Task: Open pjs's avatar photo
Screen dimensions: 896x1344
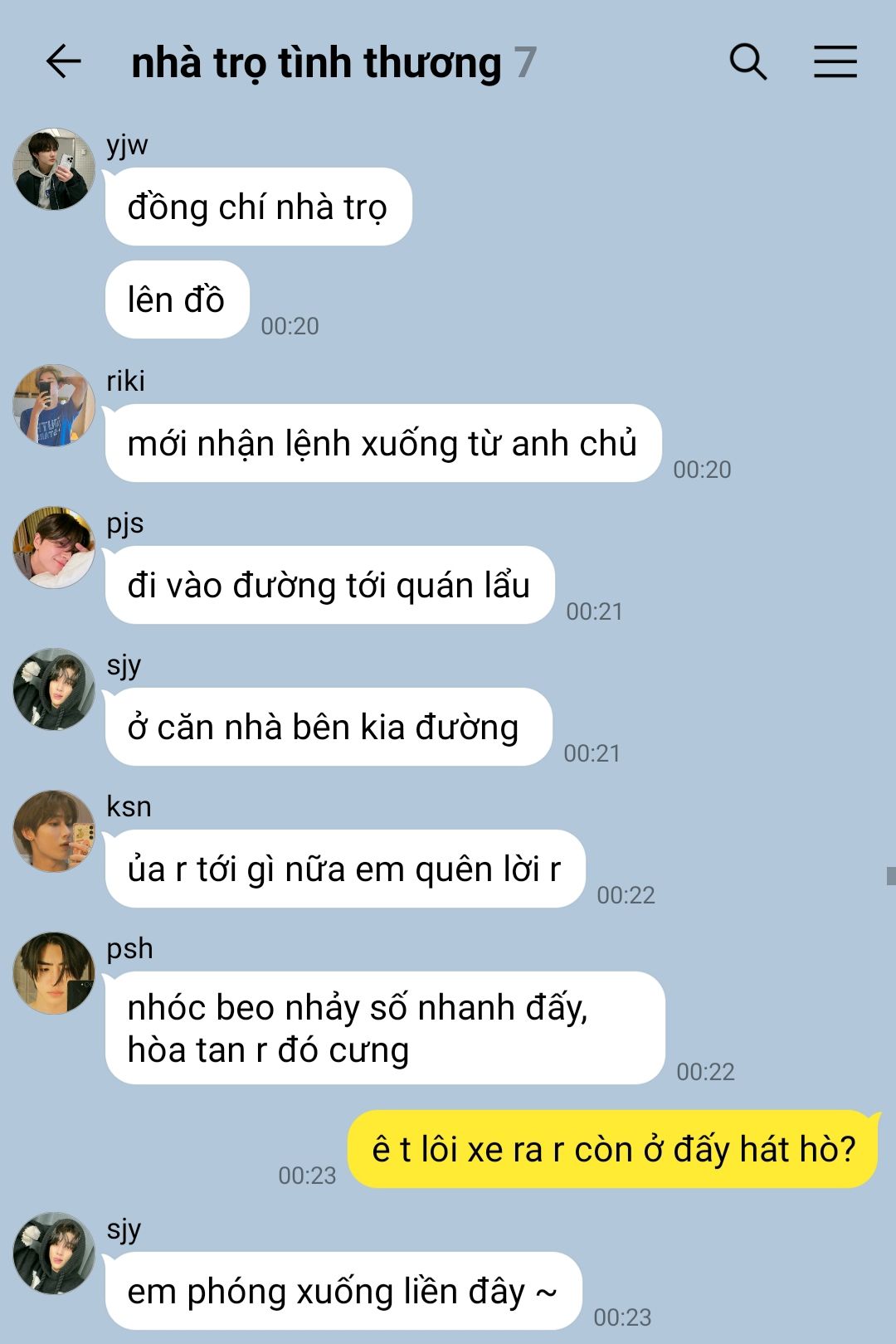Action: point(54,548)
